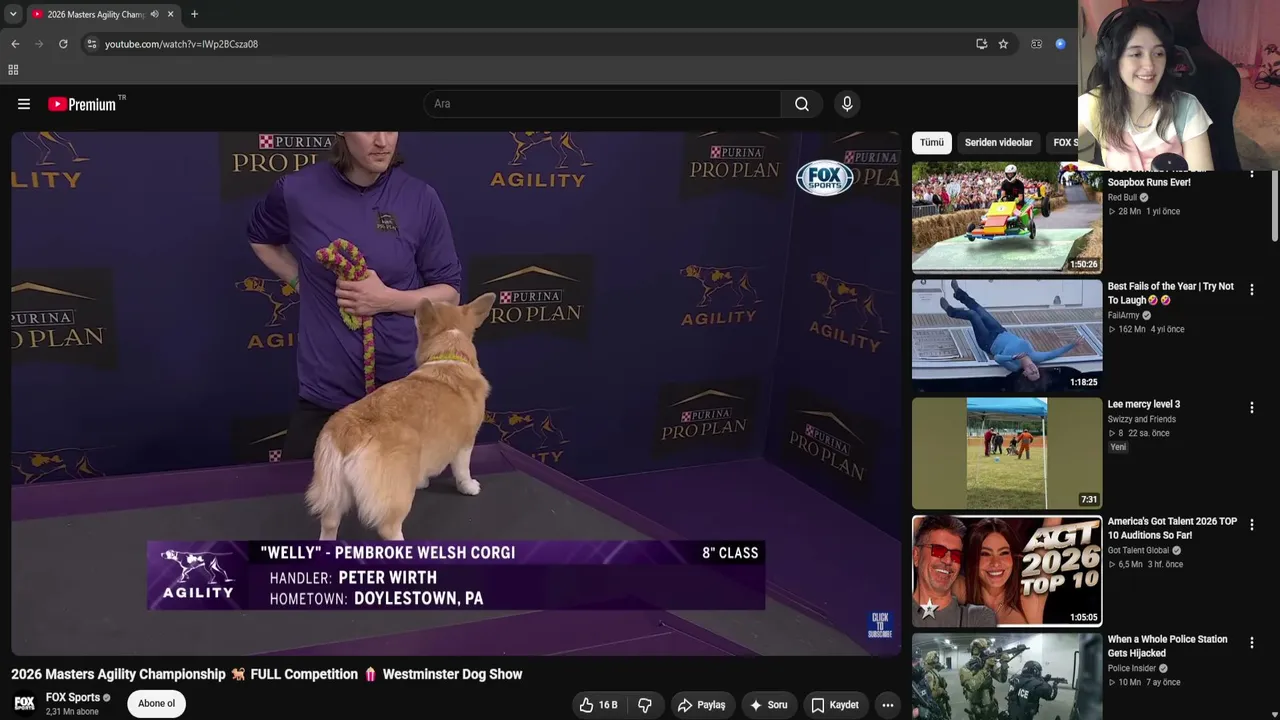Image resolution: width=1280 pixels, height=720 pixels.
Task: Open 'When a Whole Police Station Gets Hijacked' title
Action: 1167,646
